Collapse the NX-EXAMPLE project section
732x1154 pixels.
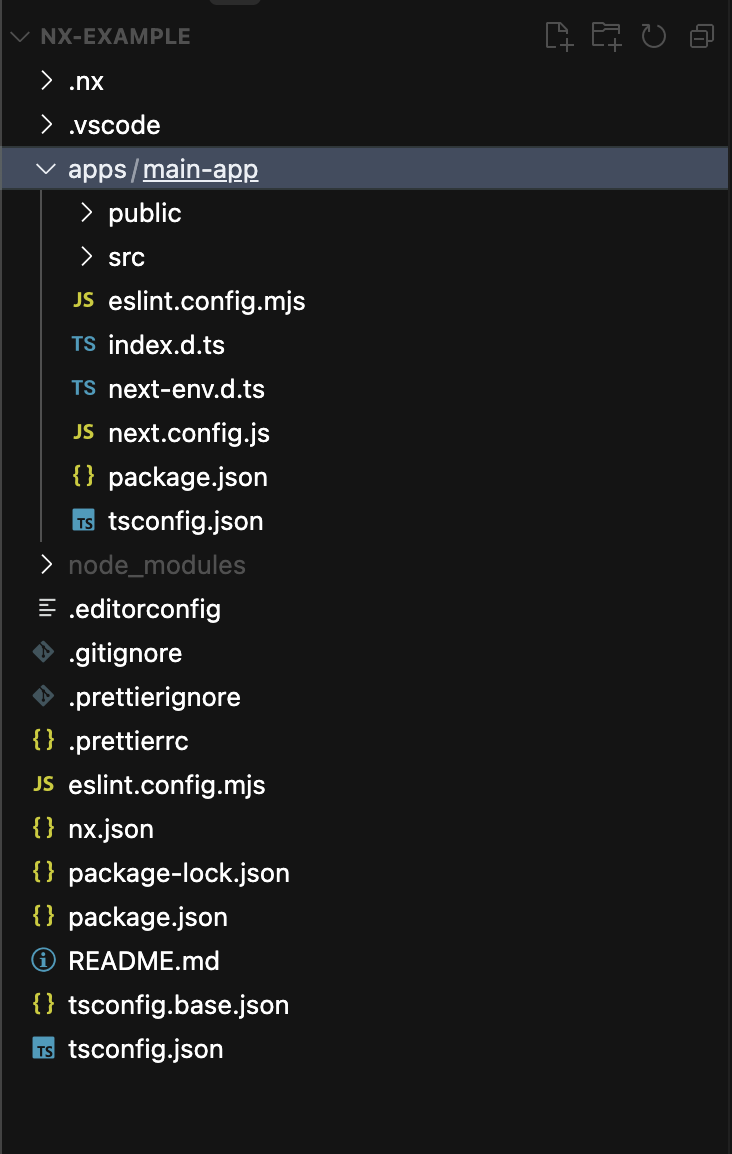(20, 37)
